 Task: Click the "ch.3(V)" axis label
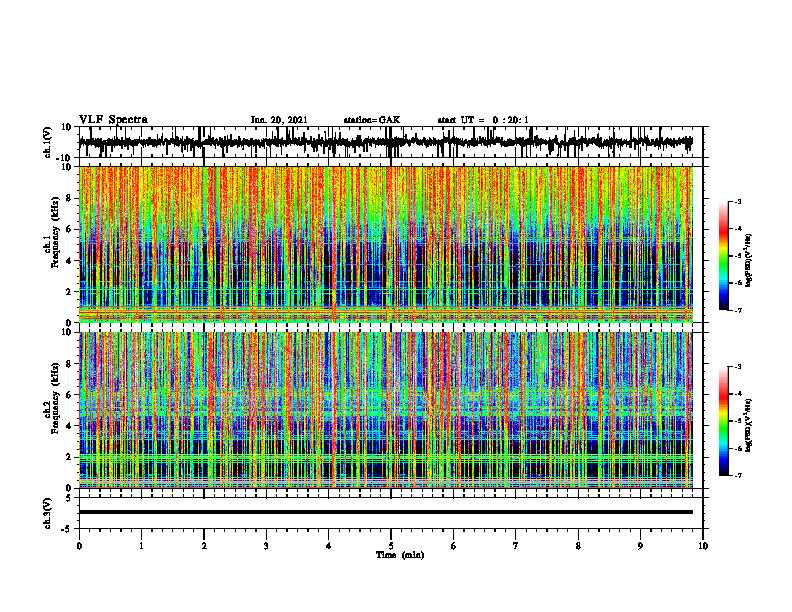tap(48, 513)
